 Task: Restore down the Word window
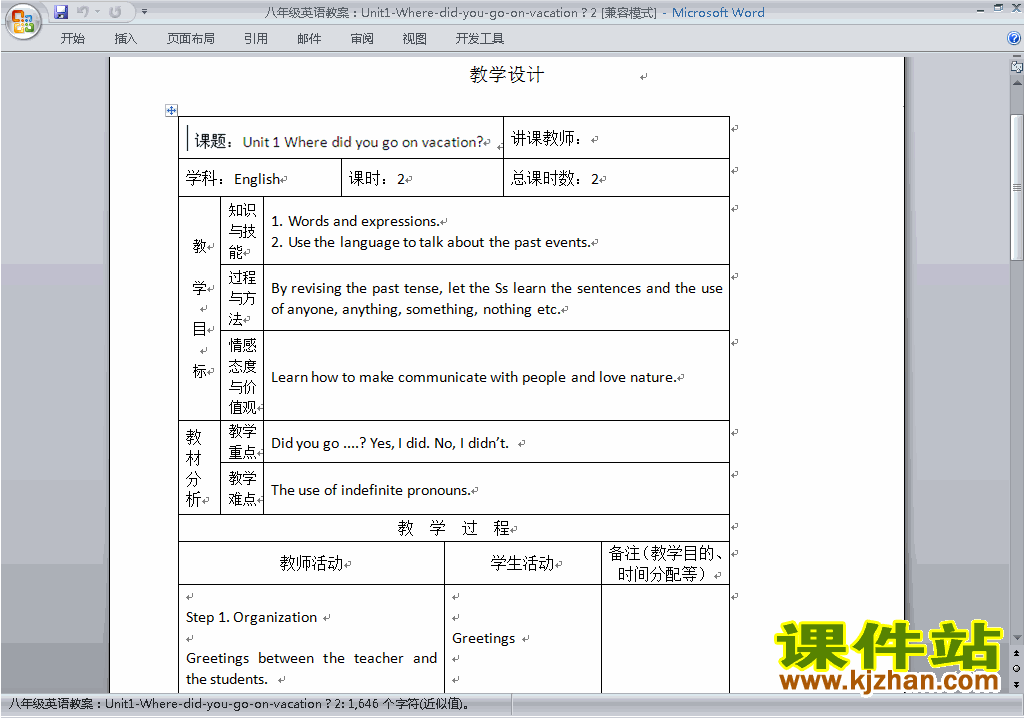tap(998, 8)
